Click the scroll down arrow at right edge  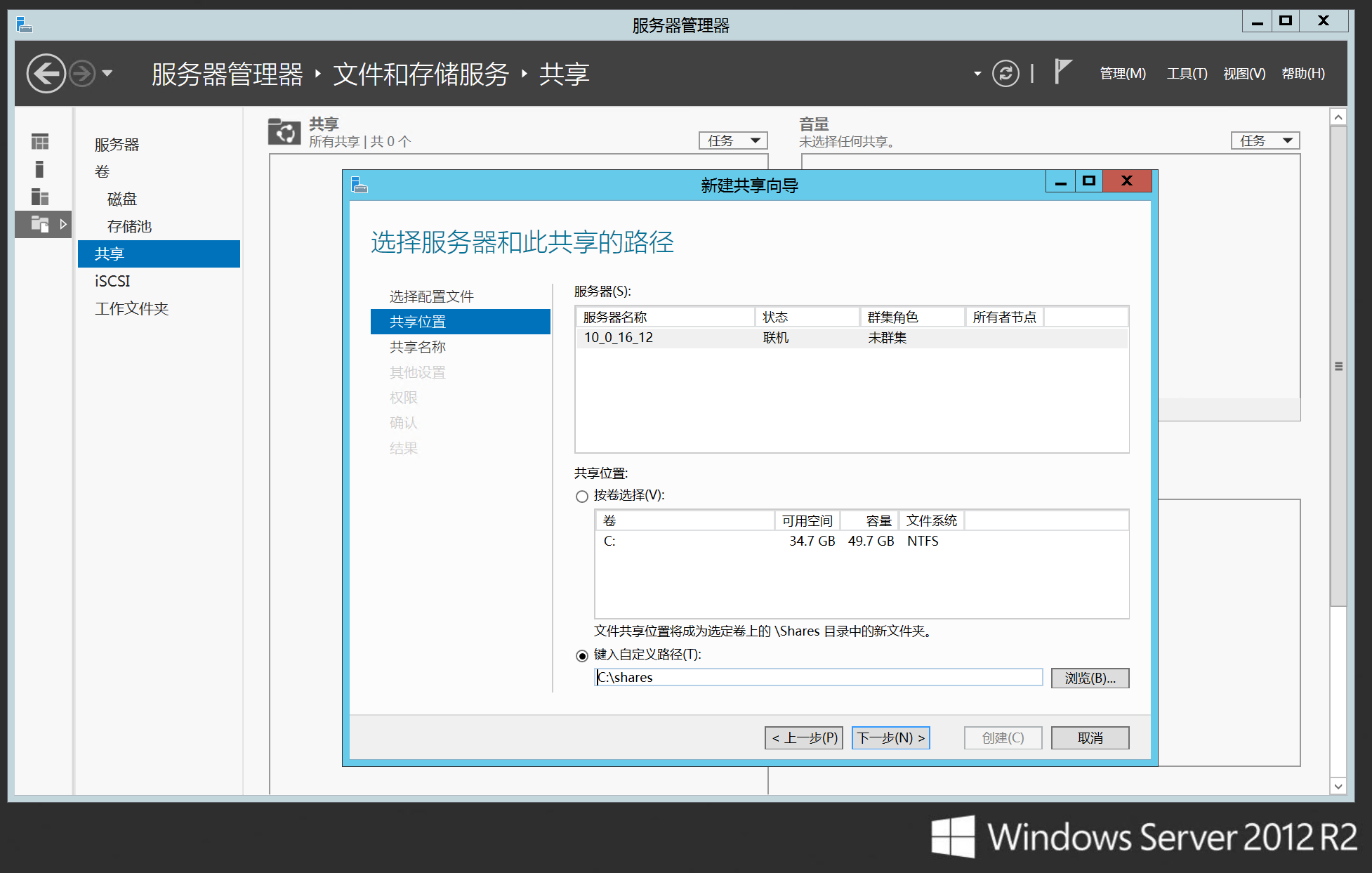pyautogui.click(x=1338, y=787)
